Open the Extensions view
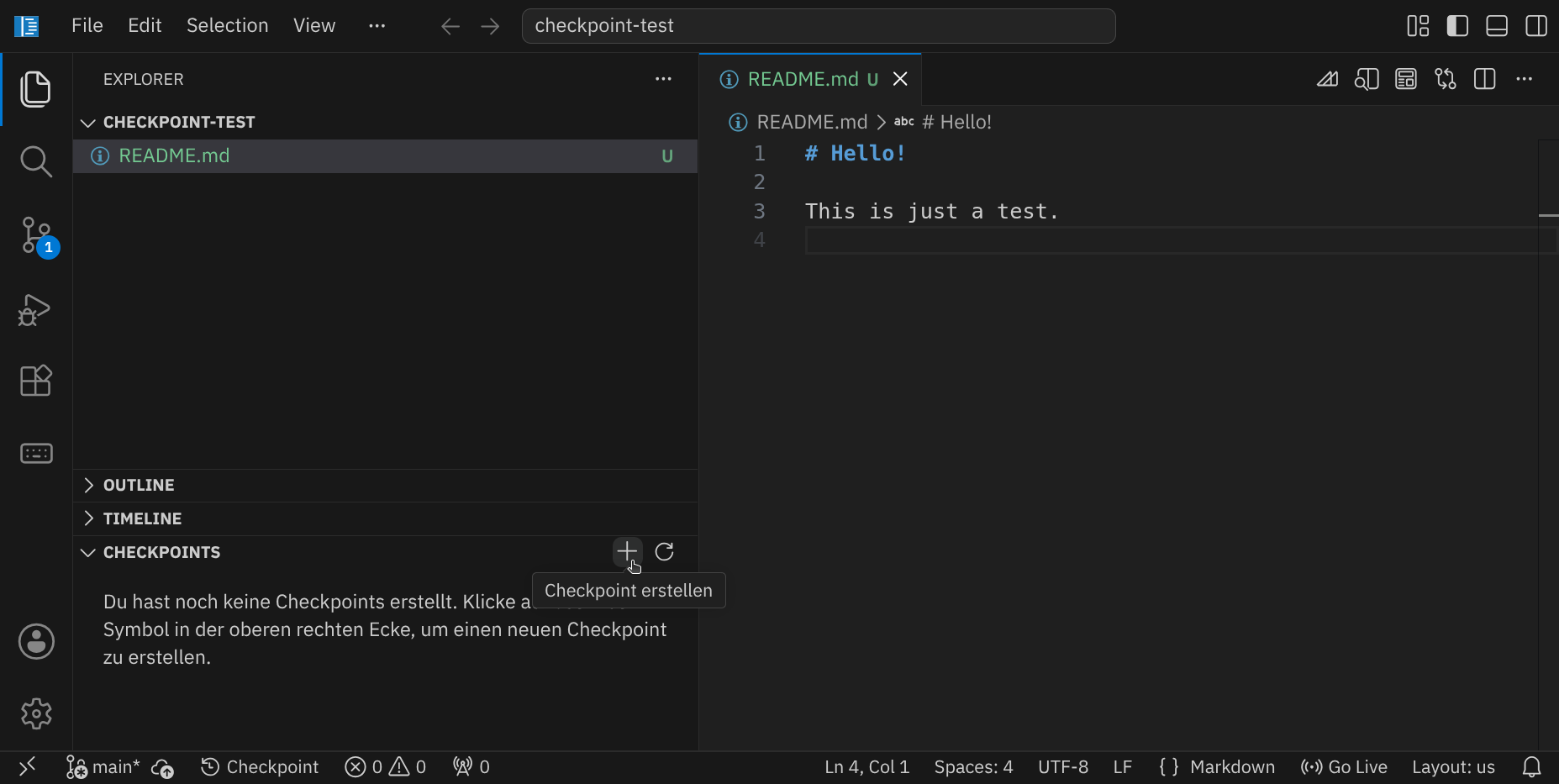Screen dimensions: 1559x784 35,381
